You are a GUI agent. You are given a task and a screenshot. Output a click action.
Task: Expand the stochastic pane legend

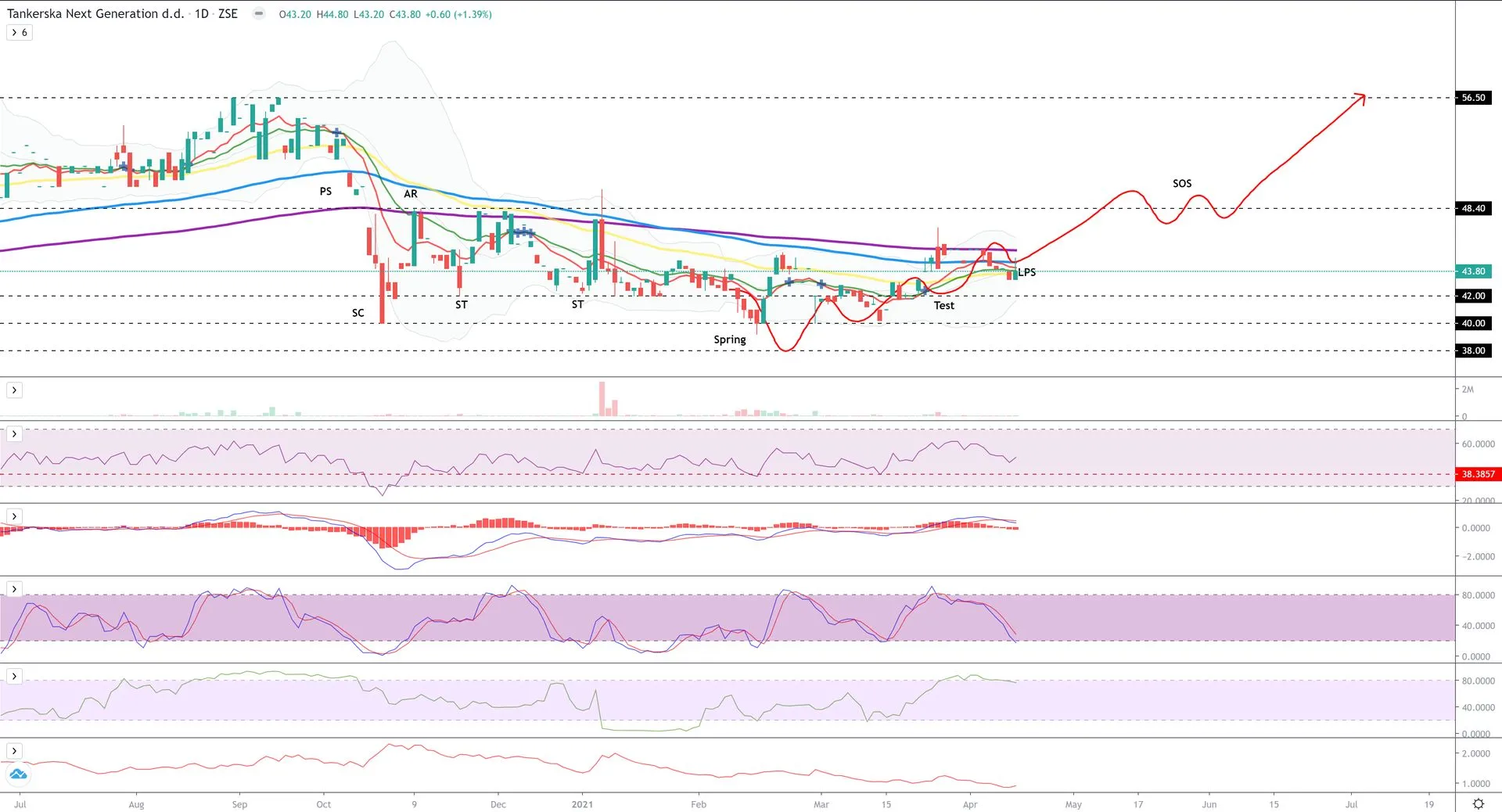click(14, 589)
